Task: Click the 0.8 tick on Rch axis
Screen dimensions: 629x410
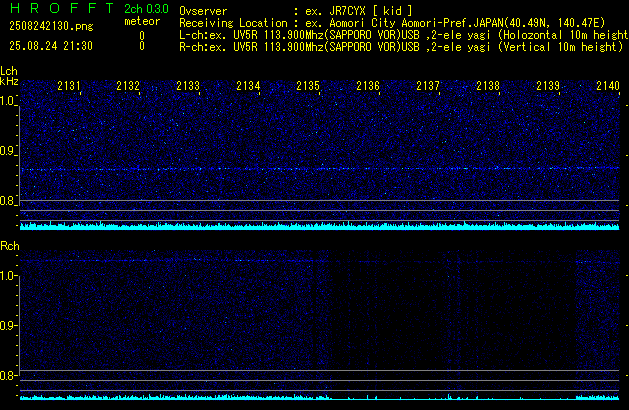Action: tap(7, 375)
